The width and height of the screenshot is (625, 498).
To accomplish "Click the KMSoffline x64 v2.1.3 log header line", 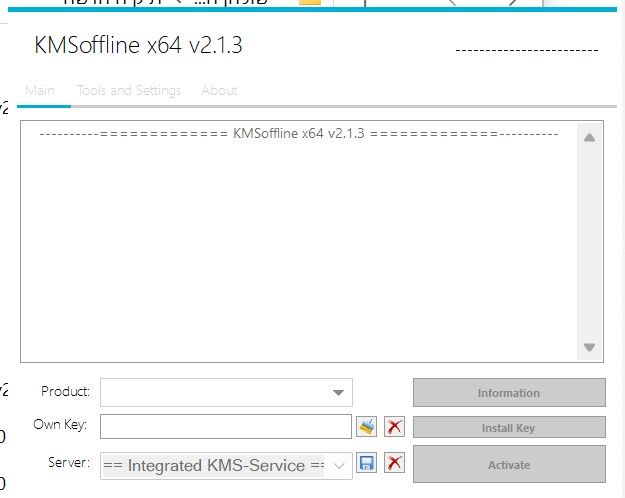I will click(x=299, y=133).
